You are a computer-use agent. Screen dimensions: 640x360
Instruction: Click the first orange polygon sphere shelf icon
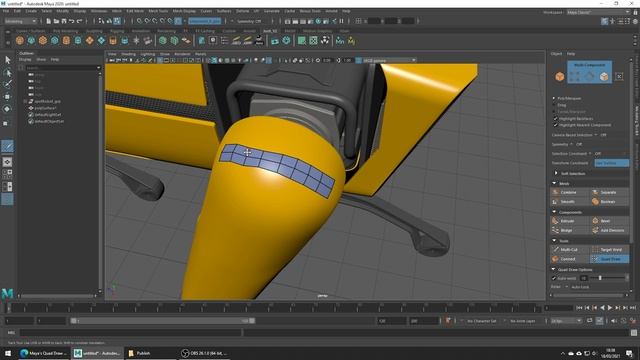(20, 40)
